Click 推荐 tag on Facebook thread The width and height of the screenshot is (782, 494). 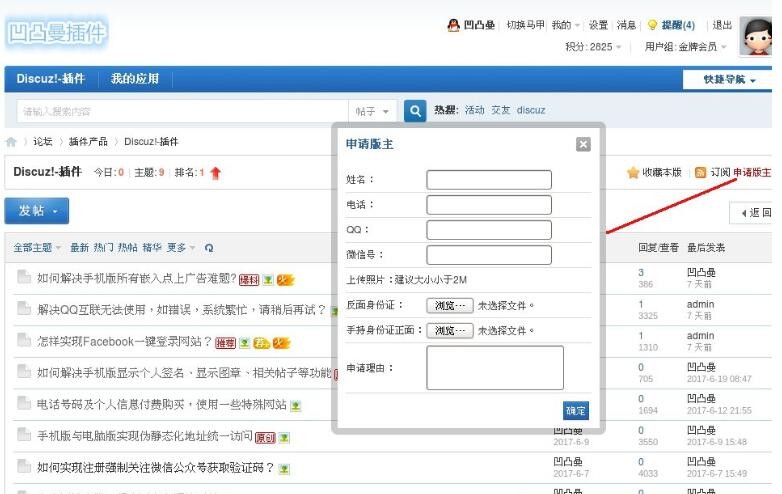[x=225, y=343]
